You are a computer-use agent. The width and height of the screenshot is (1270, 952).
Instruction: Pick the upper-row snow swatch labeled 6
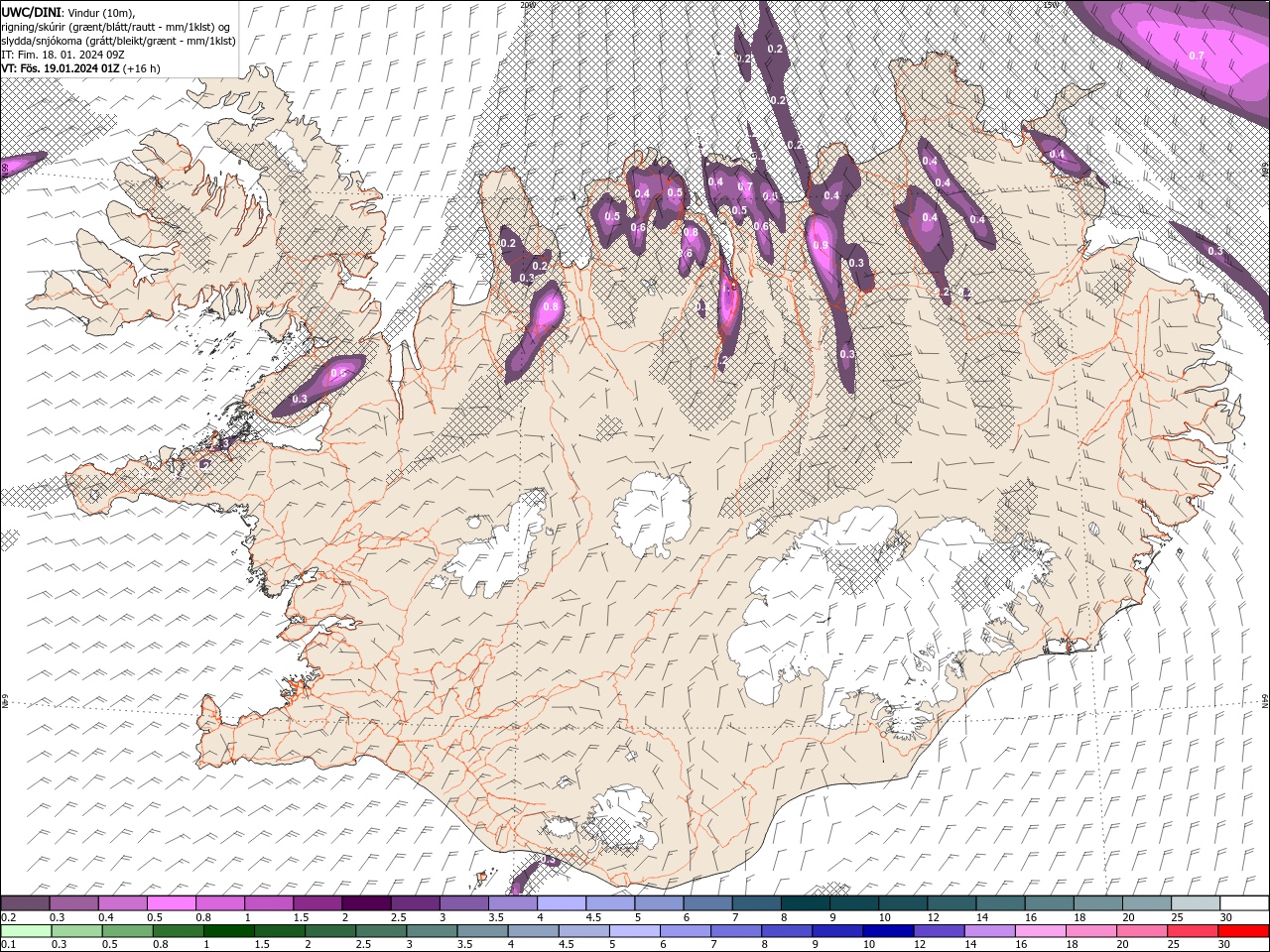707,903
